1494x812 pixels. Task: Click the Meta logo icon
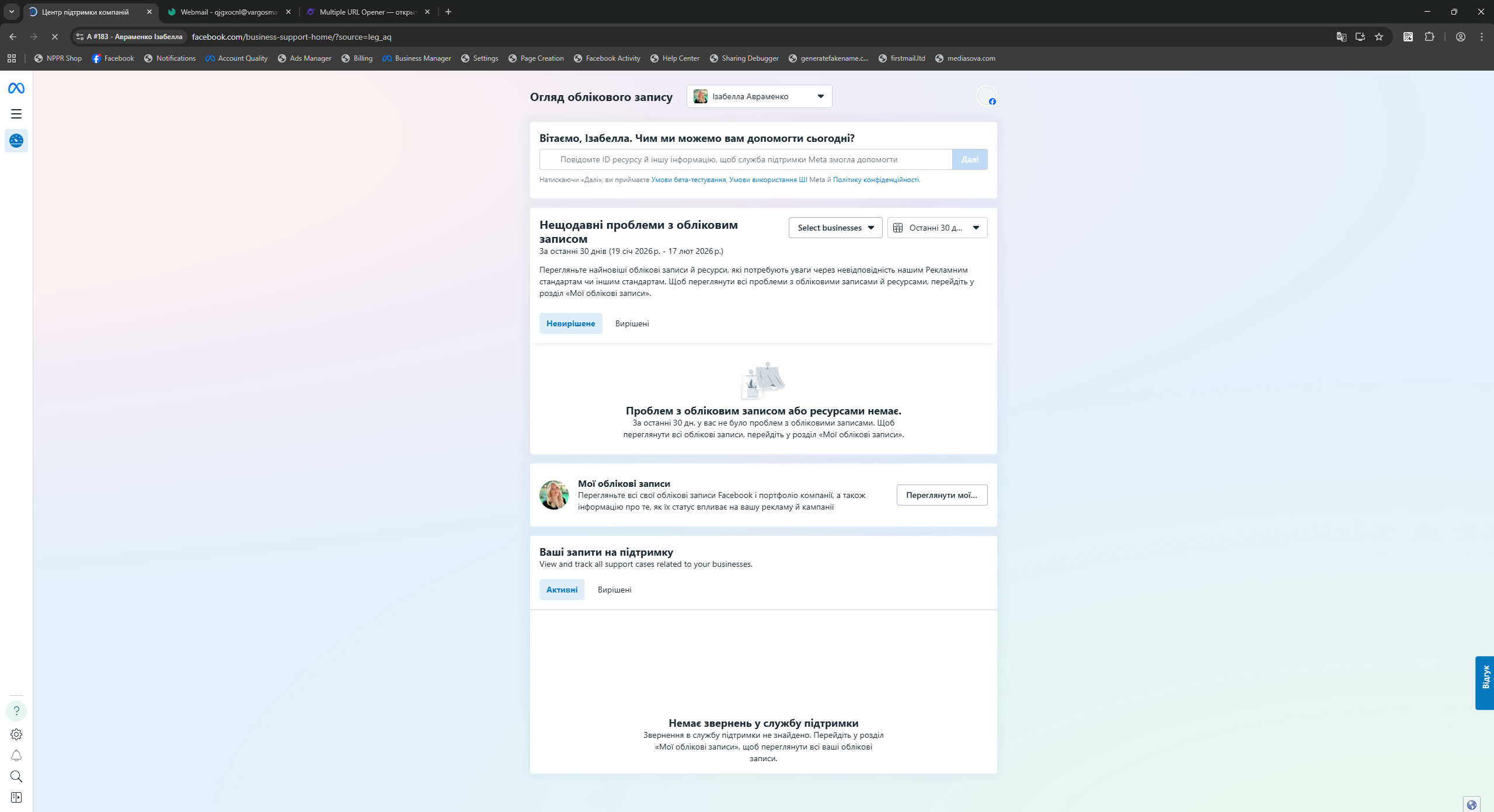pyautogui.click(x=16, y=88)
